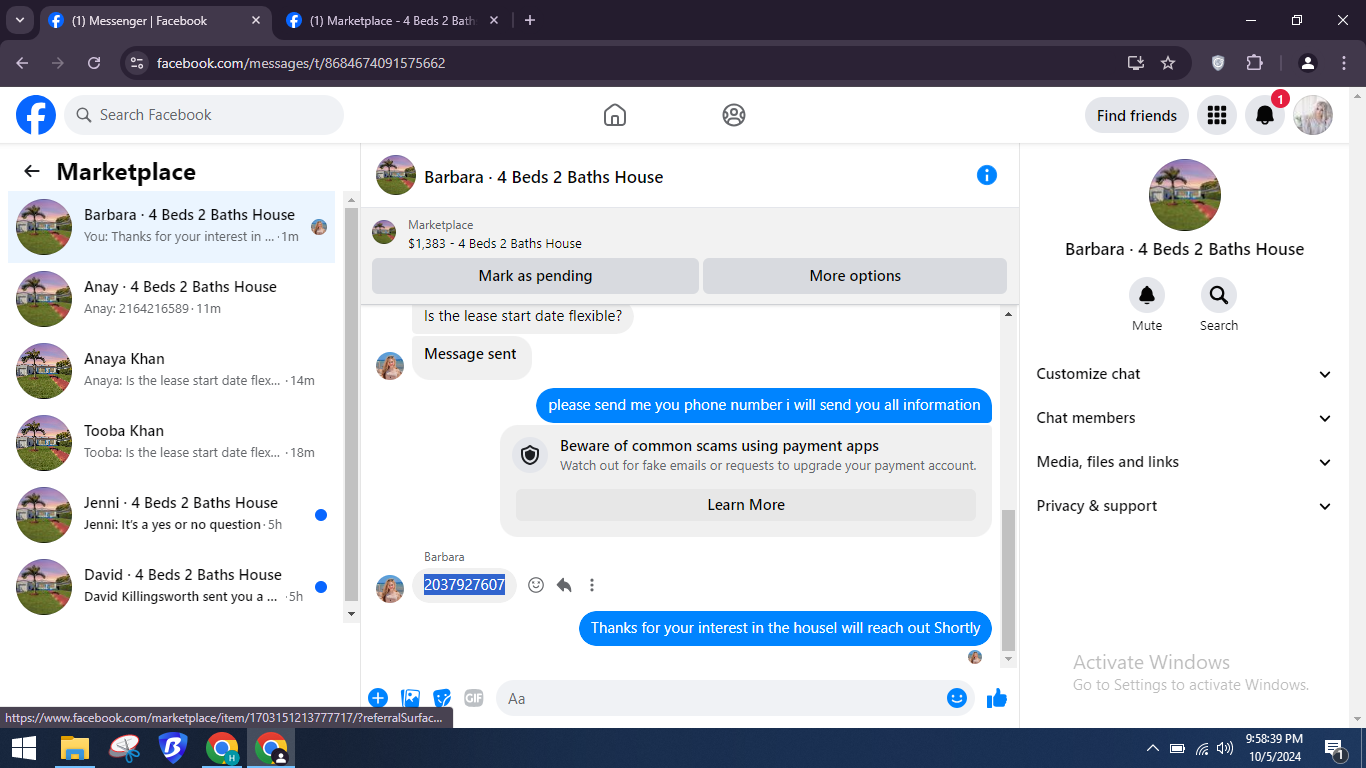1366x768 pixels.
Task: Open Windows action center notifications
Action: (1334, 748)
